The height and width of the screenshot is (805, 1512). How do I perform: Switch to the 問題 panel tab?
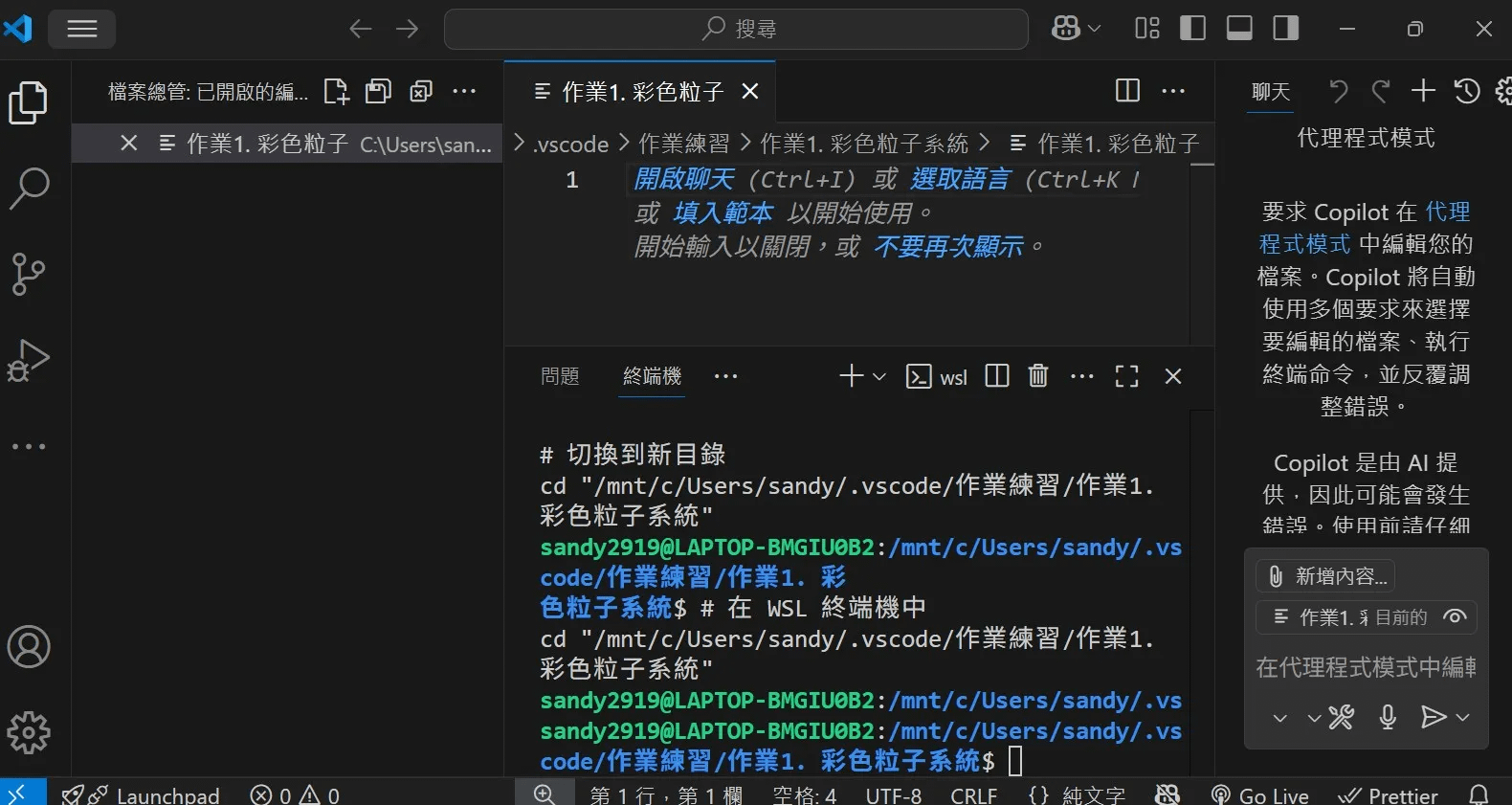click(x=560, y=376)
